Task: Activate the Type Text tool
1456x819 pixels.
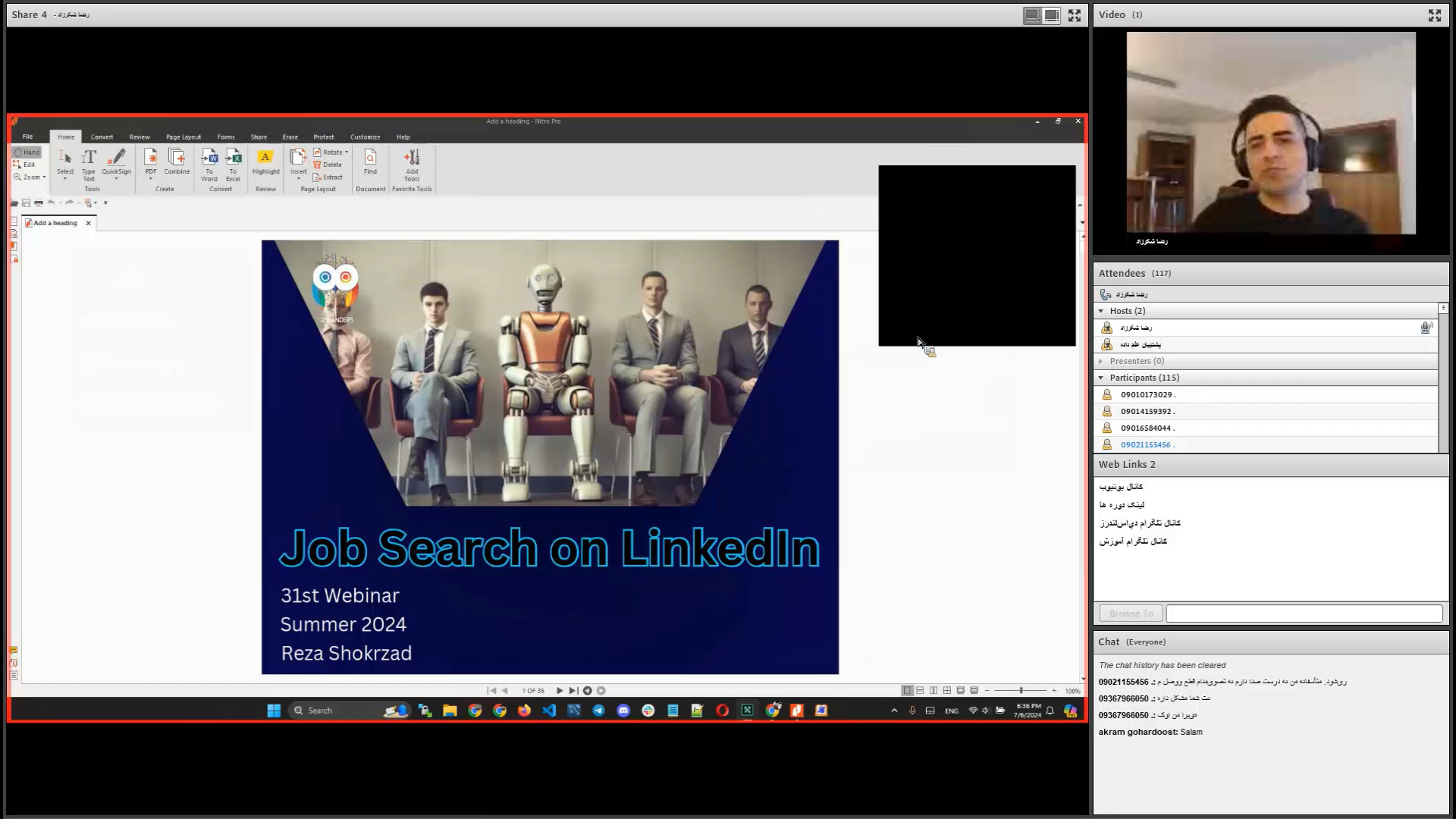Action: pos(89,165)
